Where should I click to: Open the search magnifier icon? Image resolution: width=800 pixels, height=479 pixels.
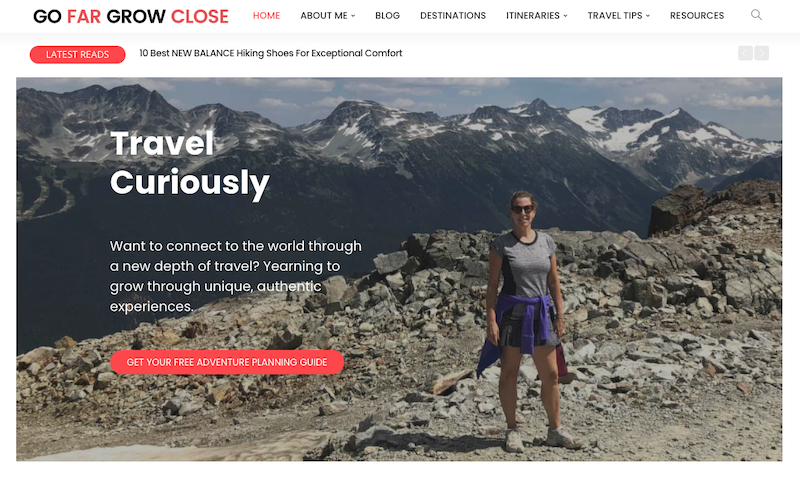(756, 15)
